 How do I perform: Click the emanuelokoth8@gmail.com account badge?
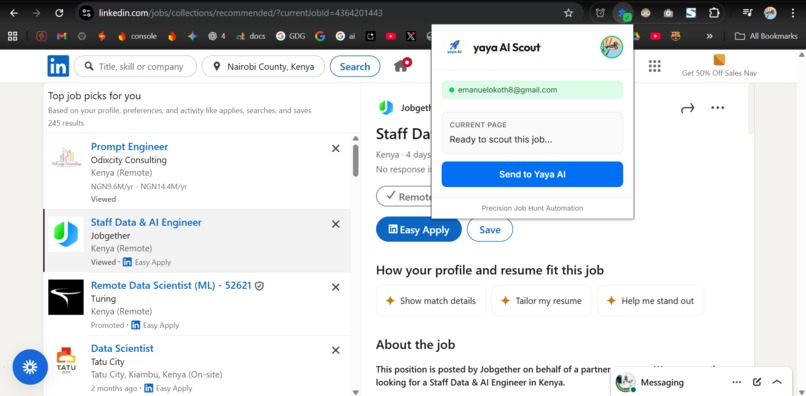pos(532,90)
